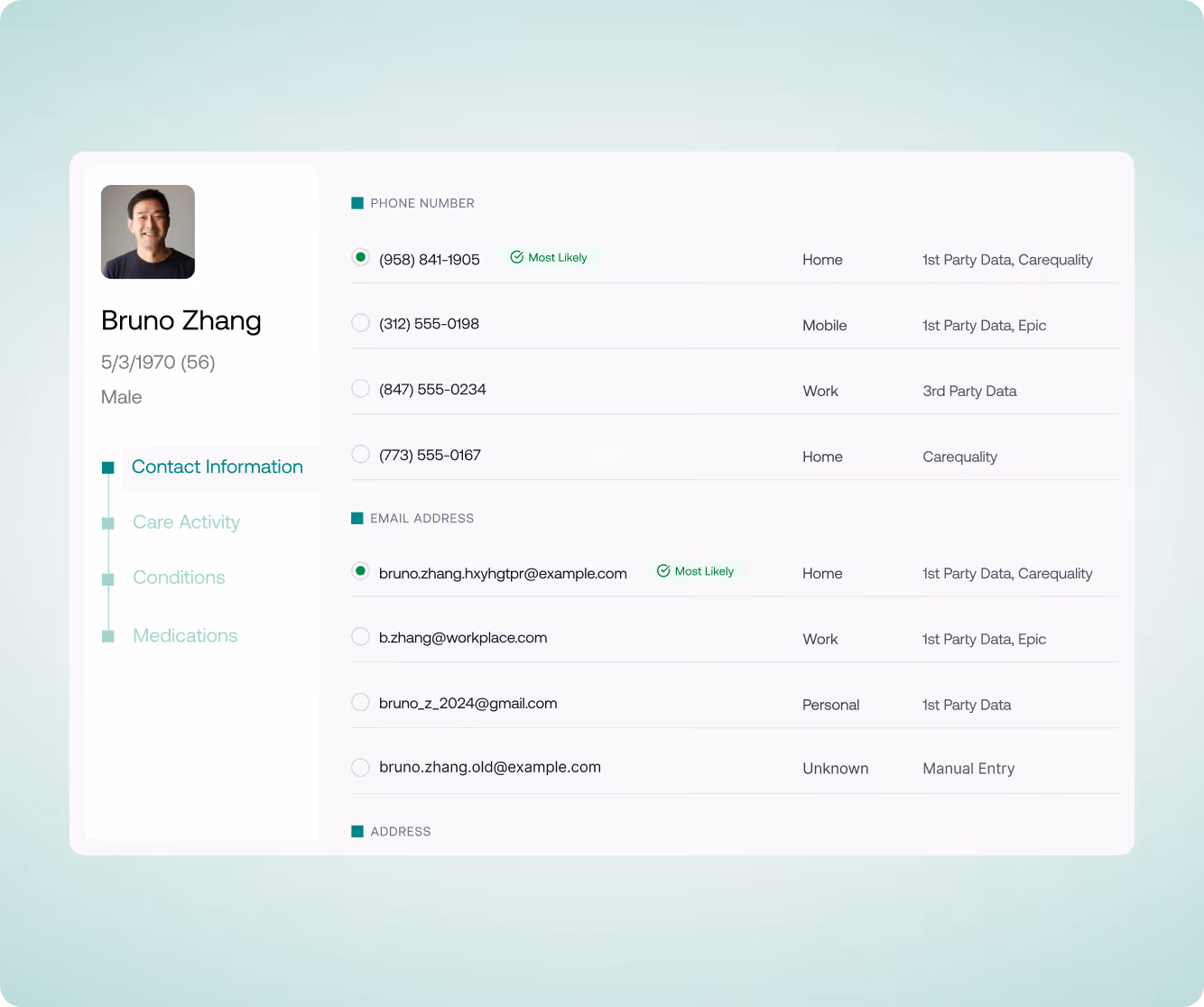Image resolution: width=1204 pixels, height=1007 pixels.
Task: Click the Manual Entry source label
Action: (x=968, y=769)
